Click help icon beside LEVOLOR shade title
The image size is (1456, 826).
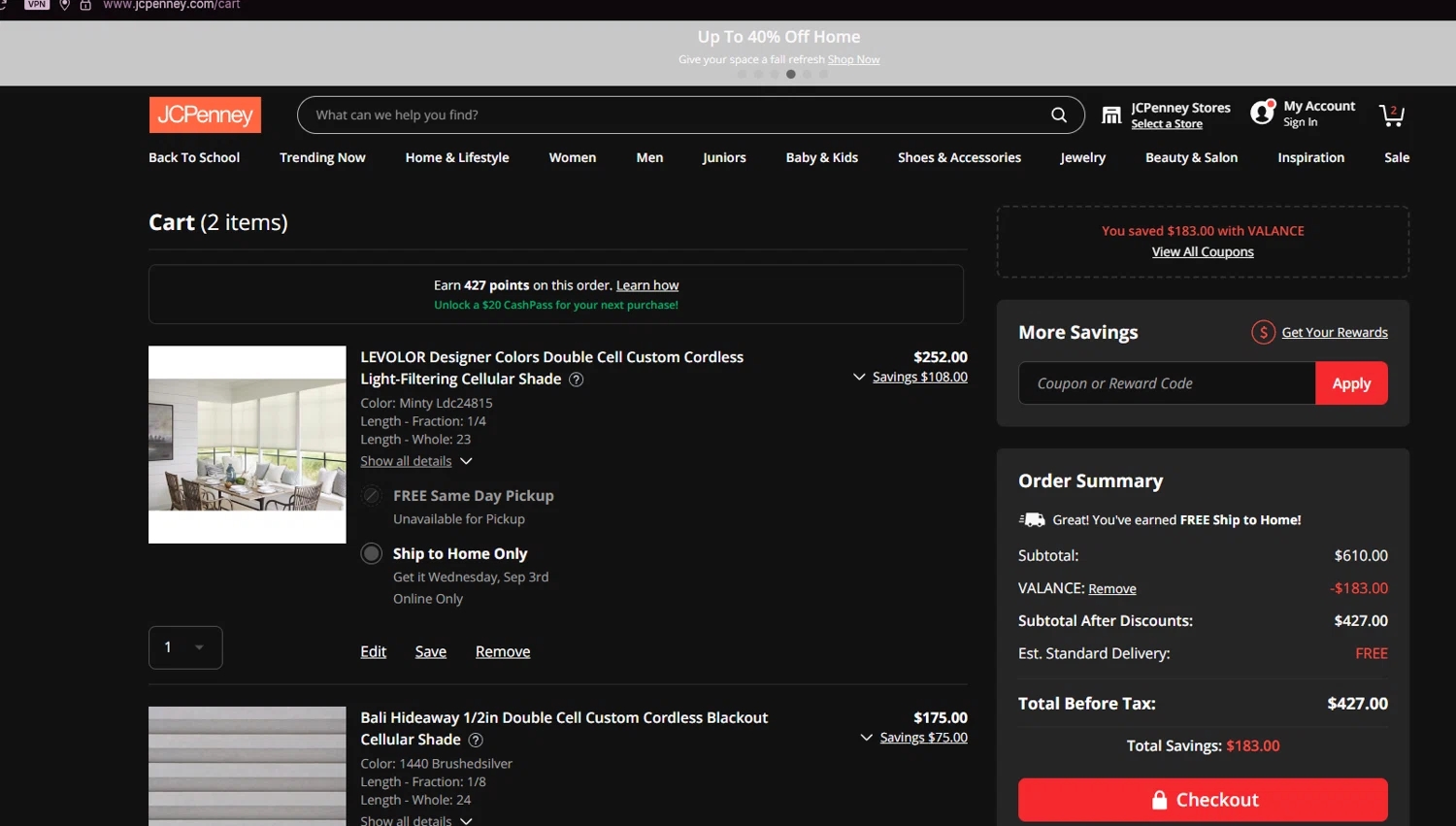pos(577,380)
